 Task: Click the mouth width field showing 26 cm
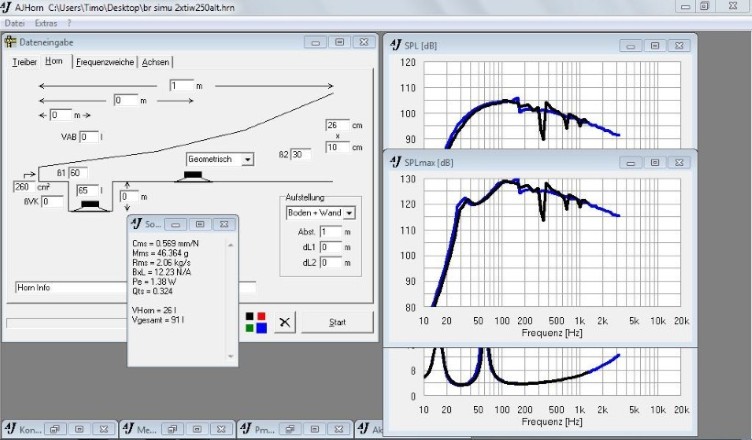point(337,125)
